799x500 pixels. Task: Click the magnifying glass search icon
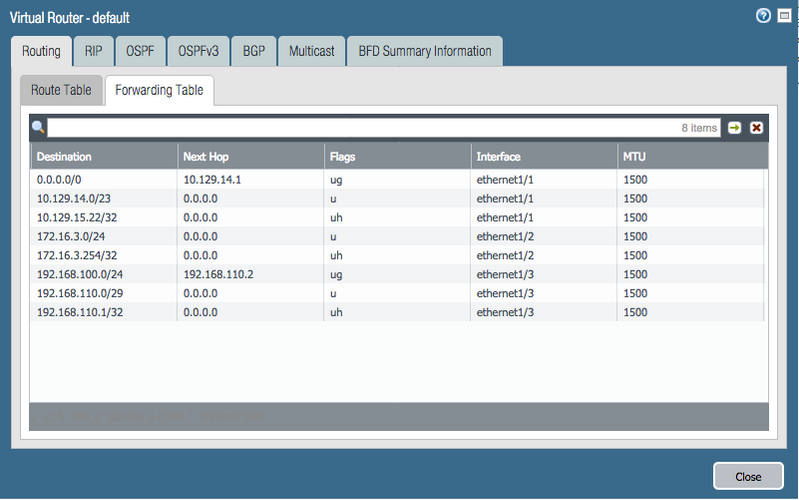click(38, 128)
